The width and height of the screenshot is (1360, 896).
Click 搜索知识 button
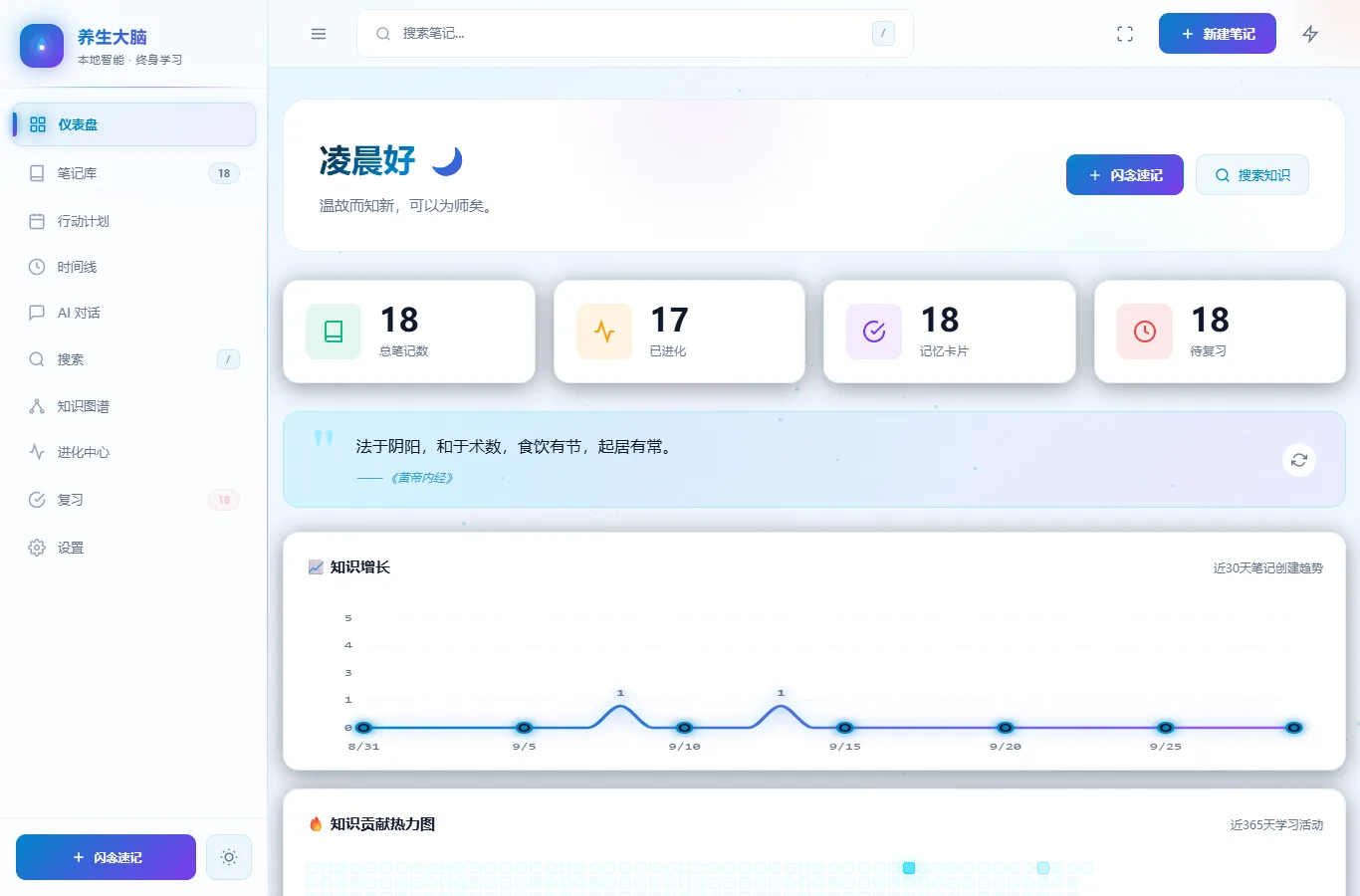click(x=1252, y=175)
